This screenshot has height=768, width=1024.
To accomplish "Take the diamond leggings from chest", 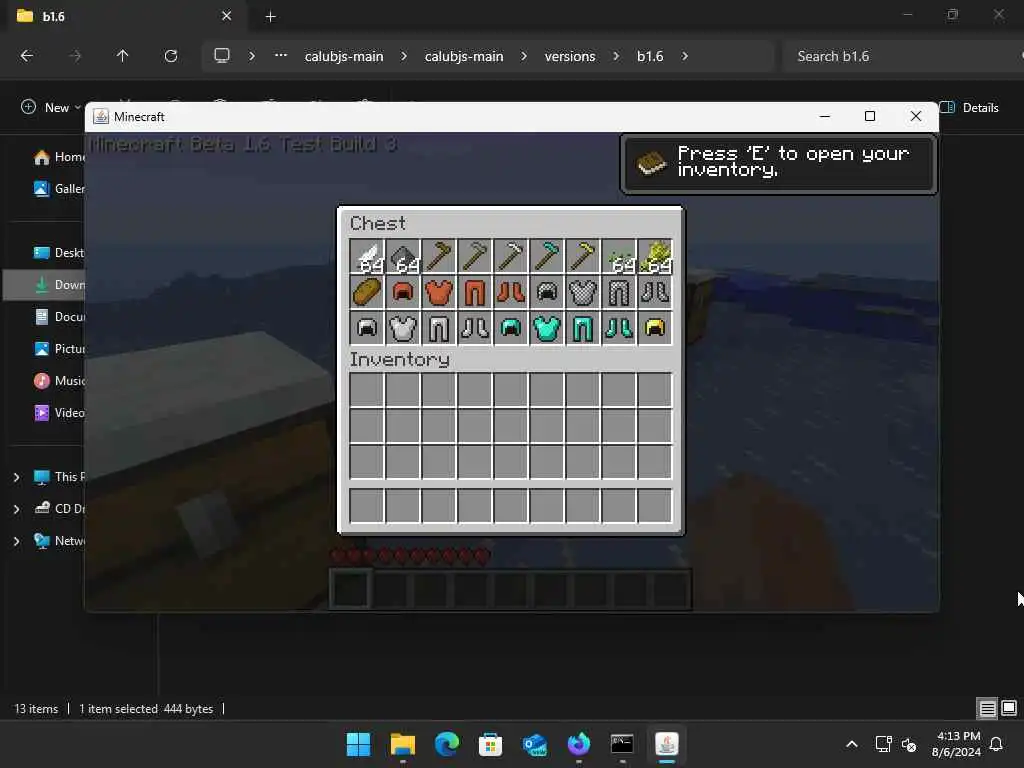I will coord(583,328).
